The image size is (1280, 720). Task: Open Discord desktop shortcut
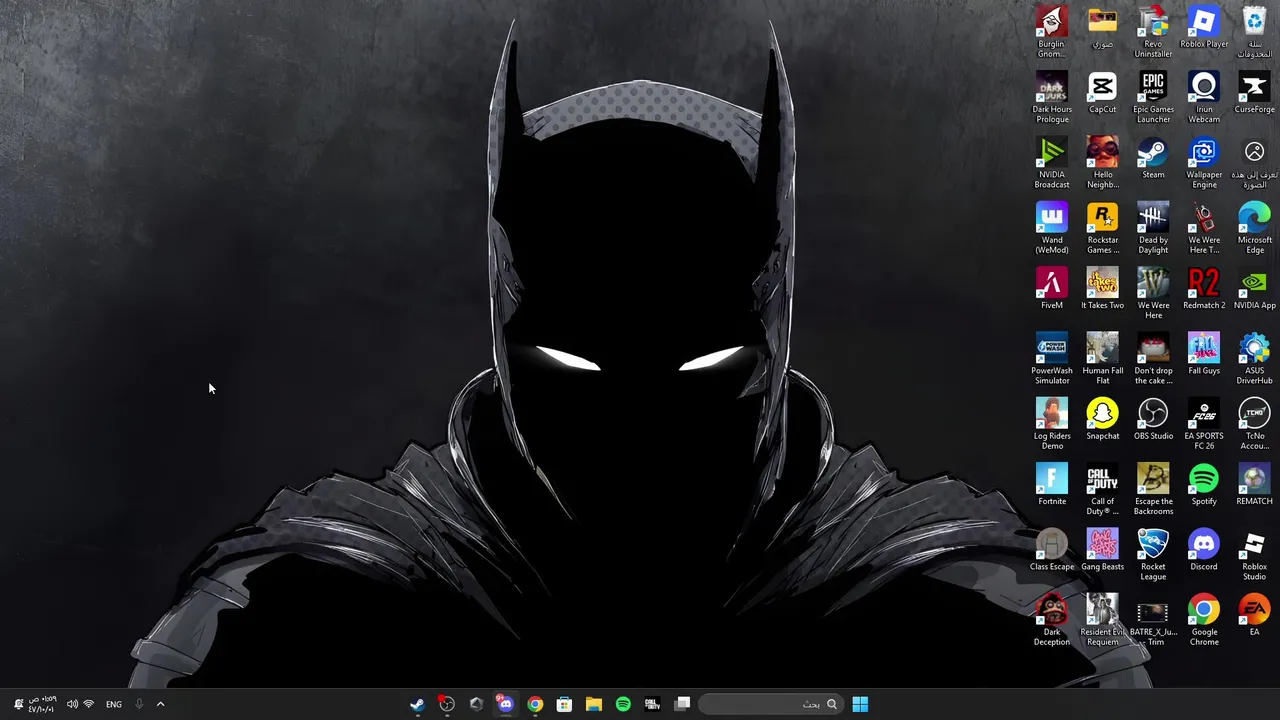tap(1204, 550)
